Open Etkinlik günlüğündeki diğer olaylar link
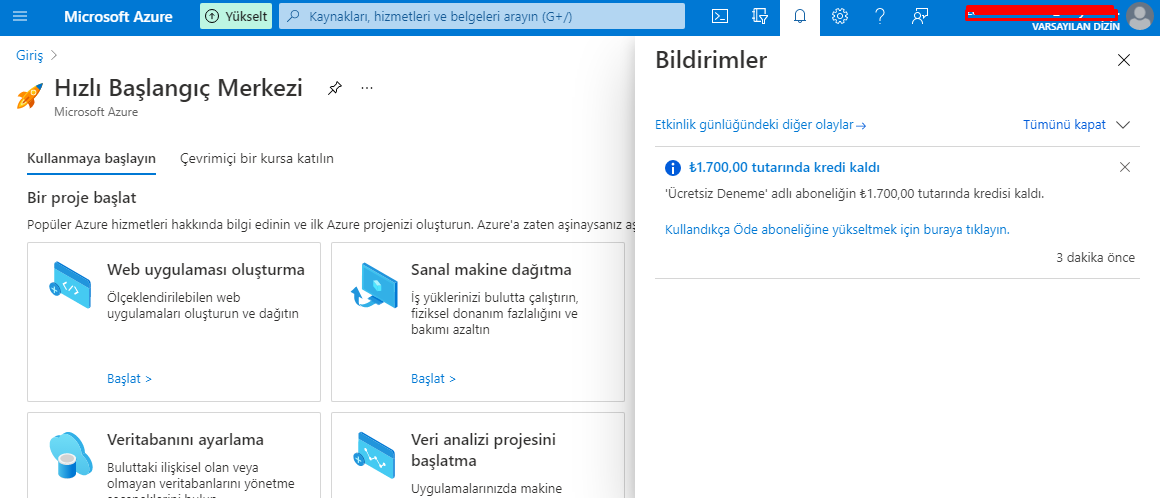The image size is (1160, 498). 761,125
